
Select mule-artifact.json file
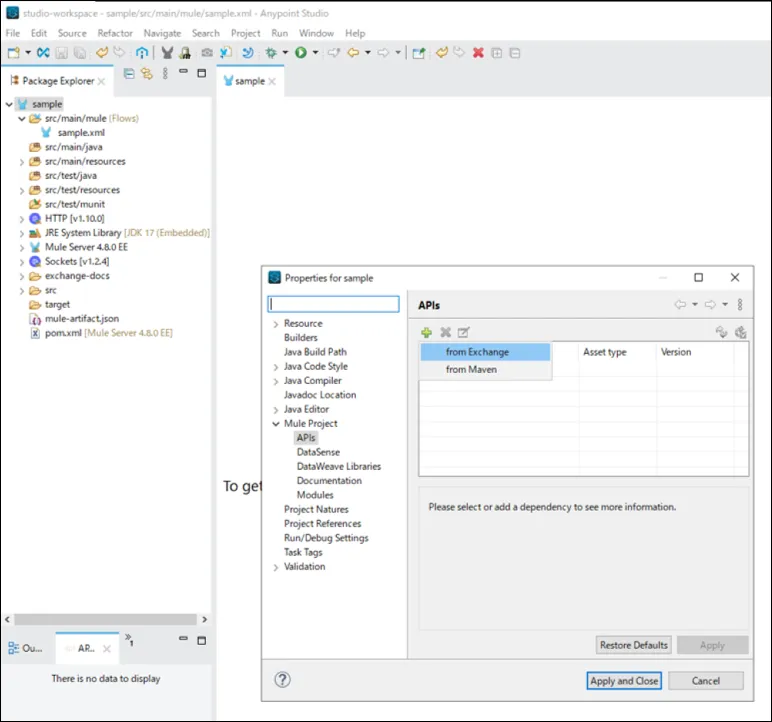[82, 319]
